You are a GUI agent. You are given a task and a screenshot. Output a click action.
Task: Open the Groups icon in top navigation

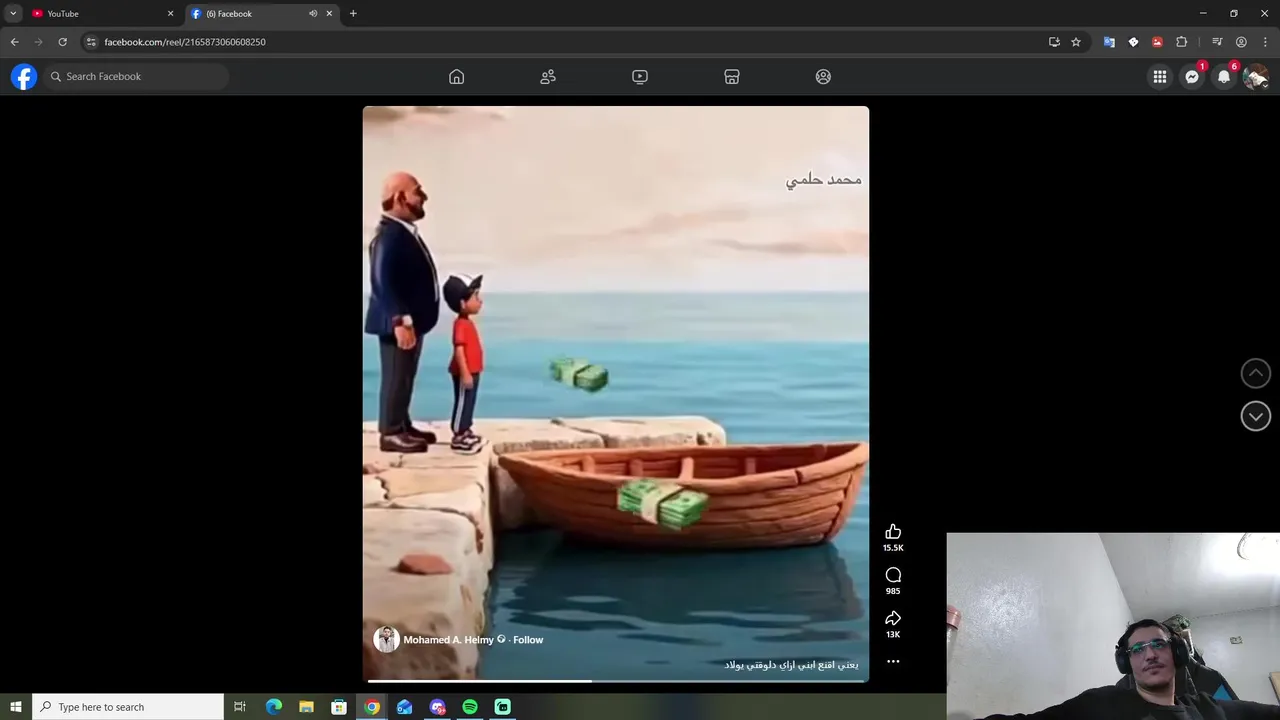tap(823, 77)
